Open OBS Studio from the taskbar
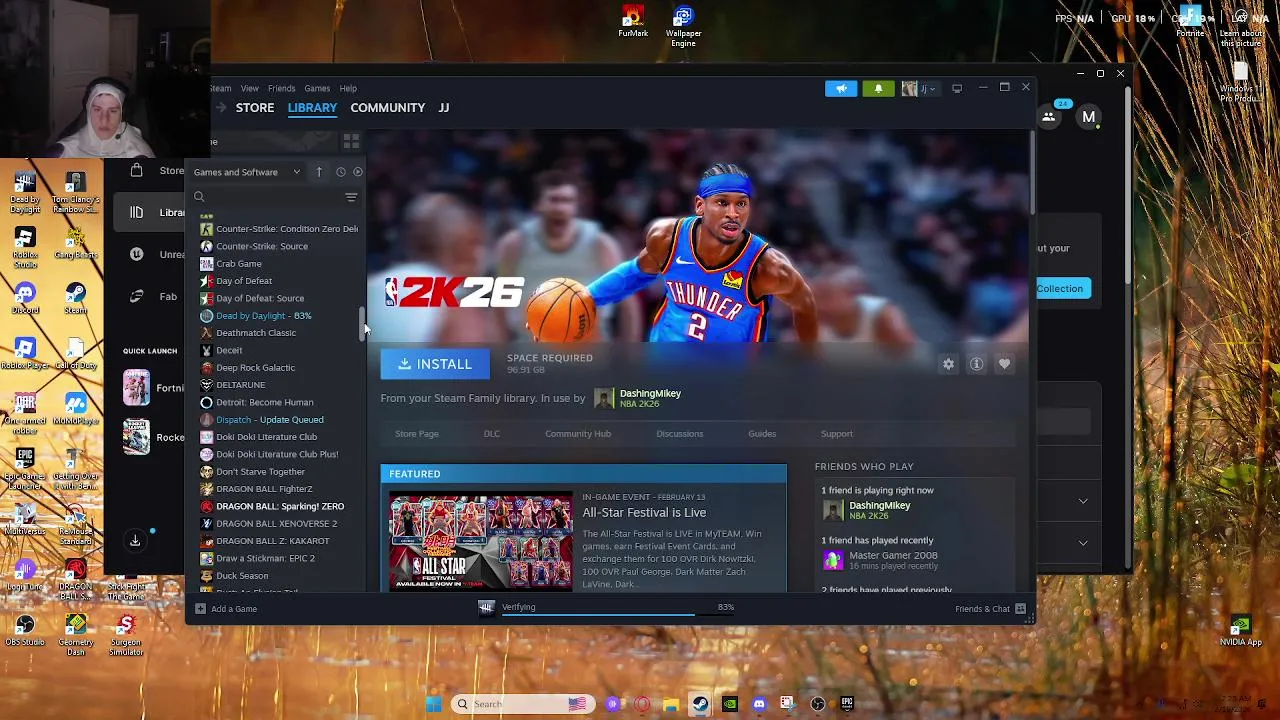Screen dimensions: 1280x720 [x=818, y=704]
